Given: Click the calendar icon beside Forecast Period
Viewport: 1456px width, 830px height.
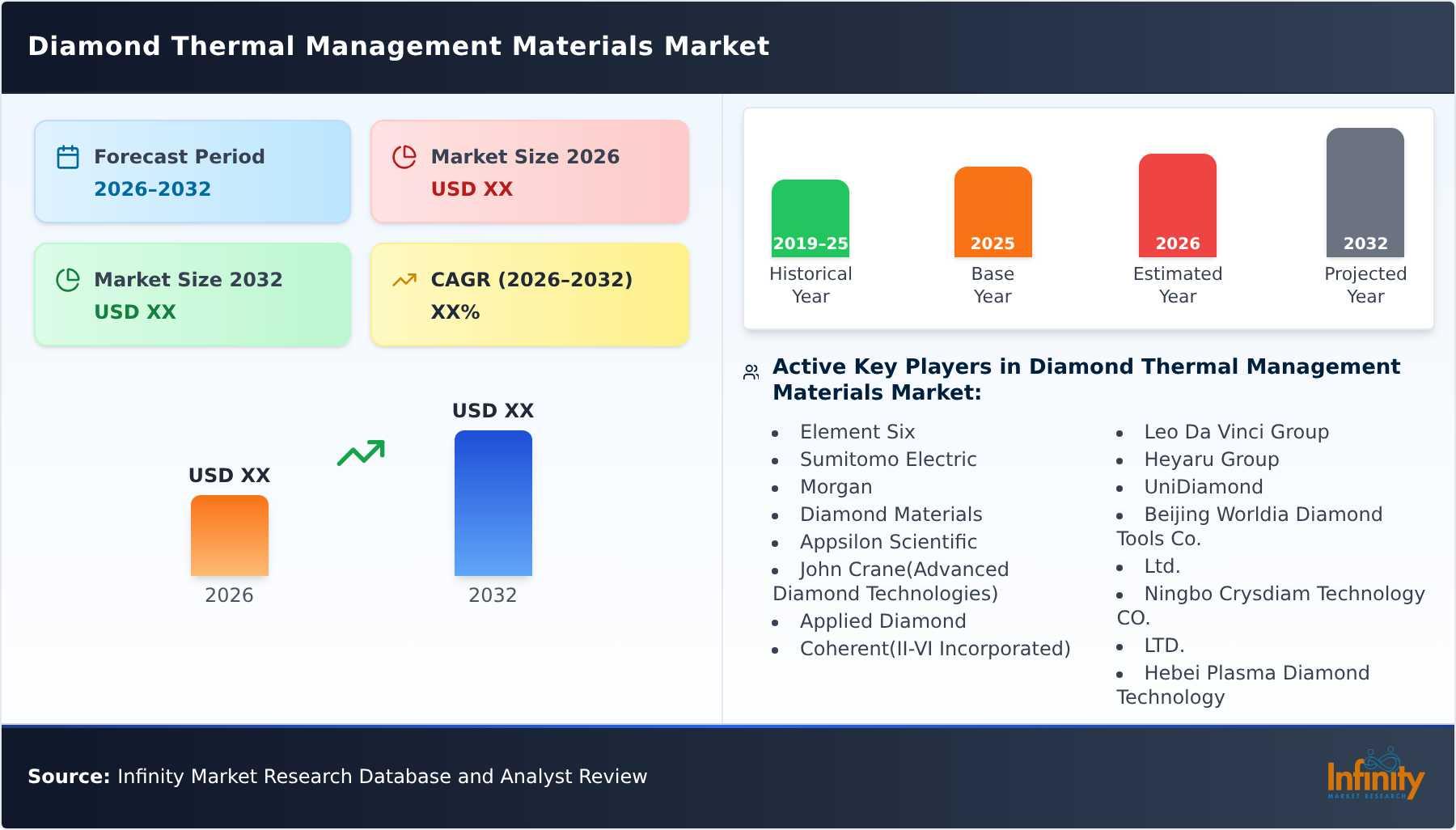Looking at the screenshot, I should [x=68, y=157].
